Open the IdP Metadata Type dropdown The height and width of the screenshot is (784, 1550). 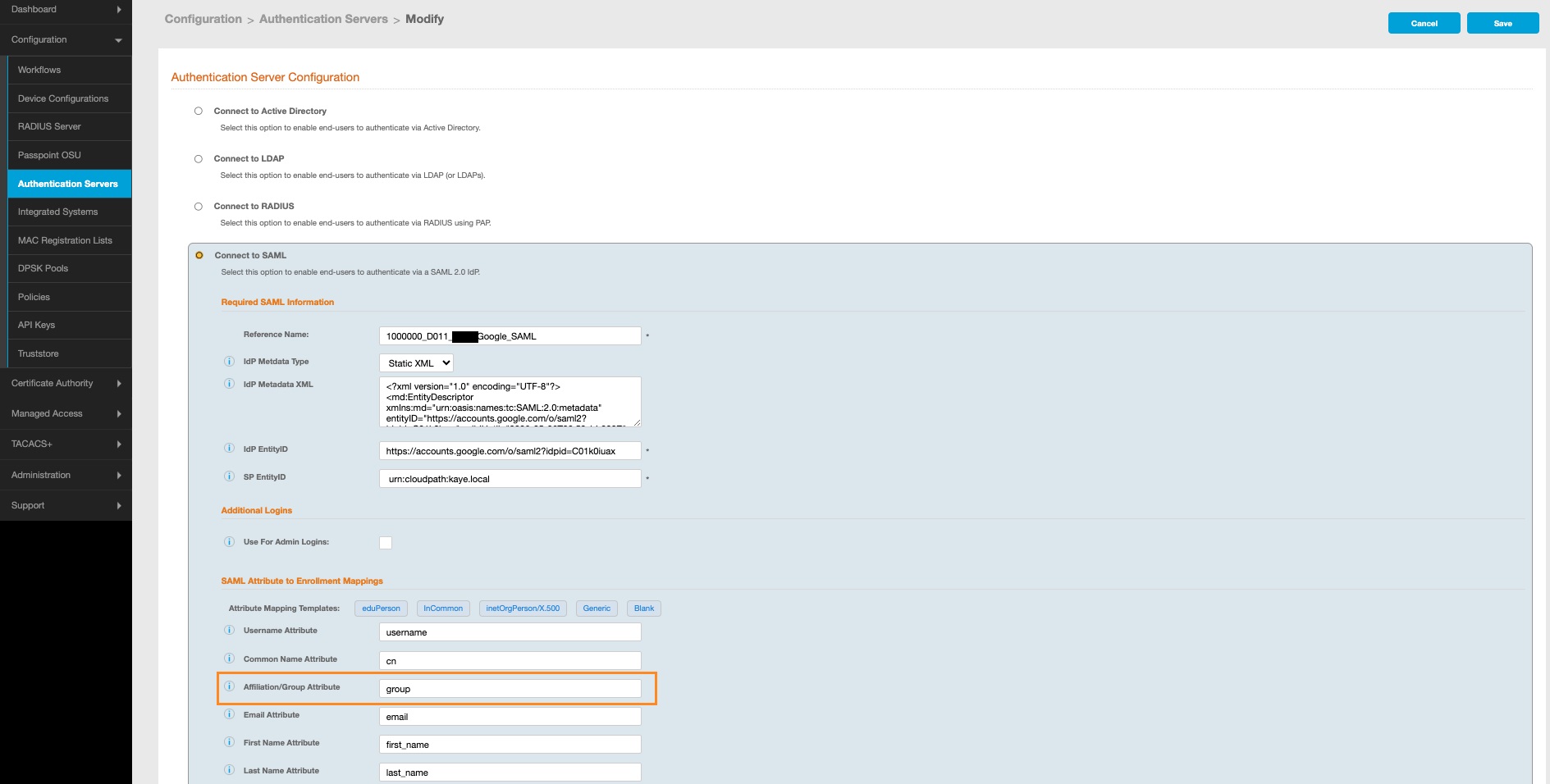tap(414, 362)
